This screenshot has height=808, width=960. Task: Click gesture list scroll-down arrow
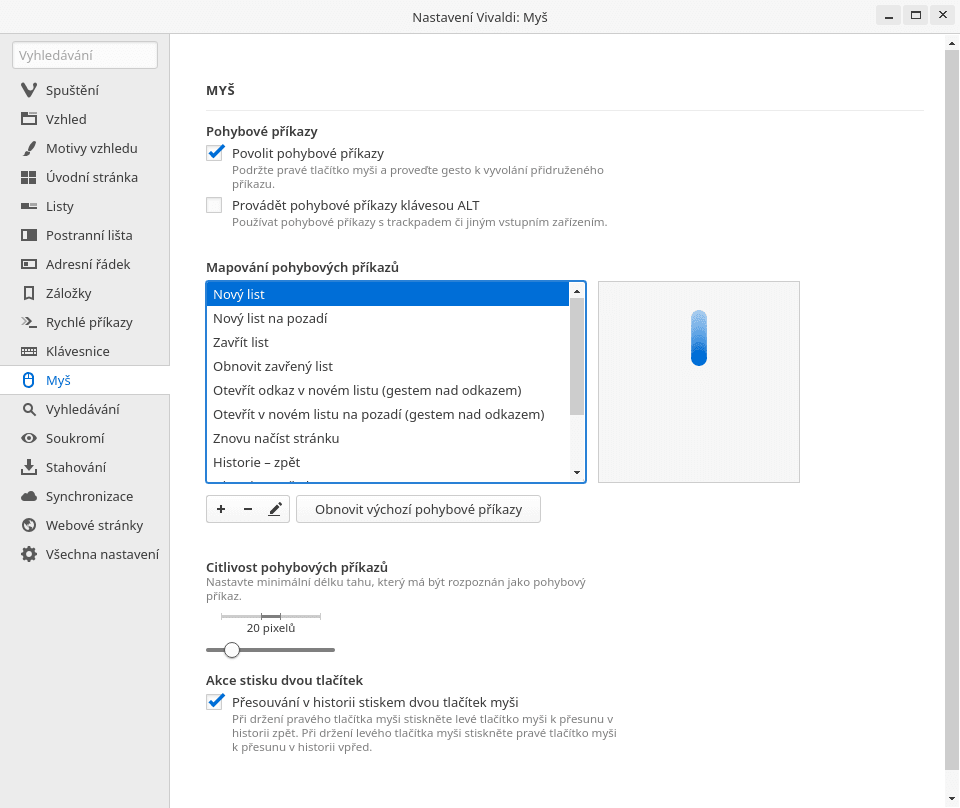coord(577,472)
